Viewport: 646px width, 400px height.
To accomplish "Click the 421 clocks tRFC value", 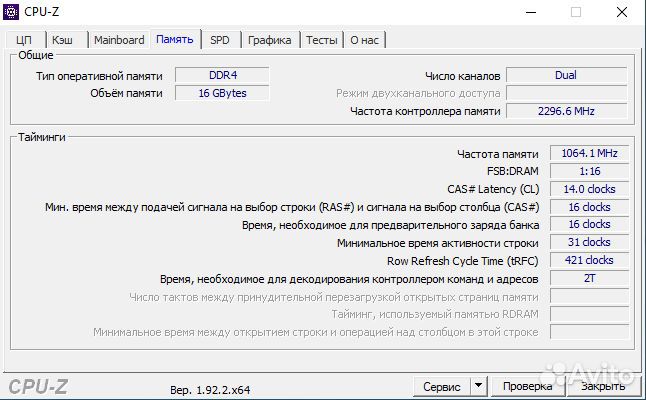I will pyautogui.click(x=590, y=260).
